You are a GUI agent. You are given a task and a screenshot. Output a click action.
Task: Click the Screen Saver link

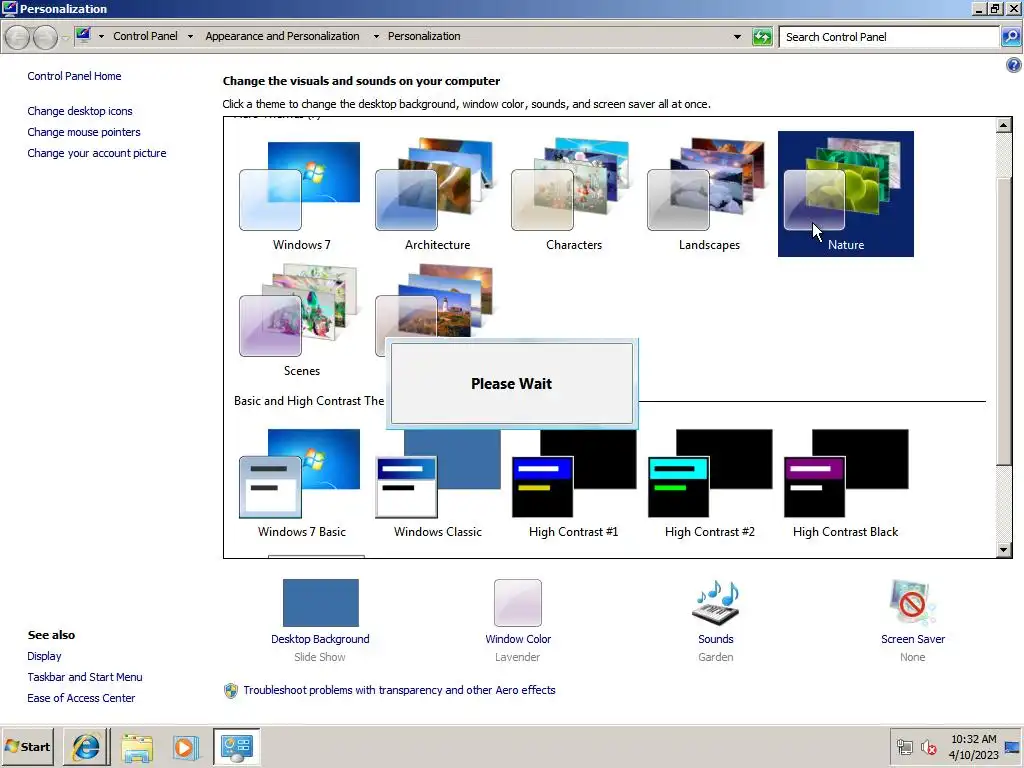click(x=912, y=639)
